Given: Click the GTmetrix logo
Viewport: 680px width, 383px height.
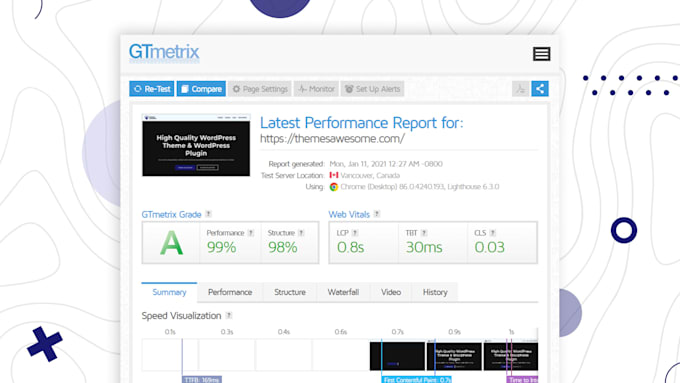Looking at the screenshot, I should click(164, 52).
